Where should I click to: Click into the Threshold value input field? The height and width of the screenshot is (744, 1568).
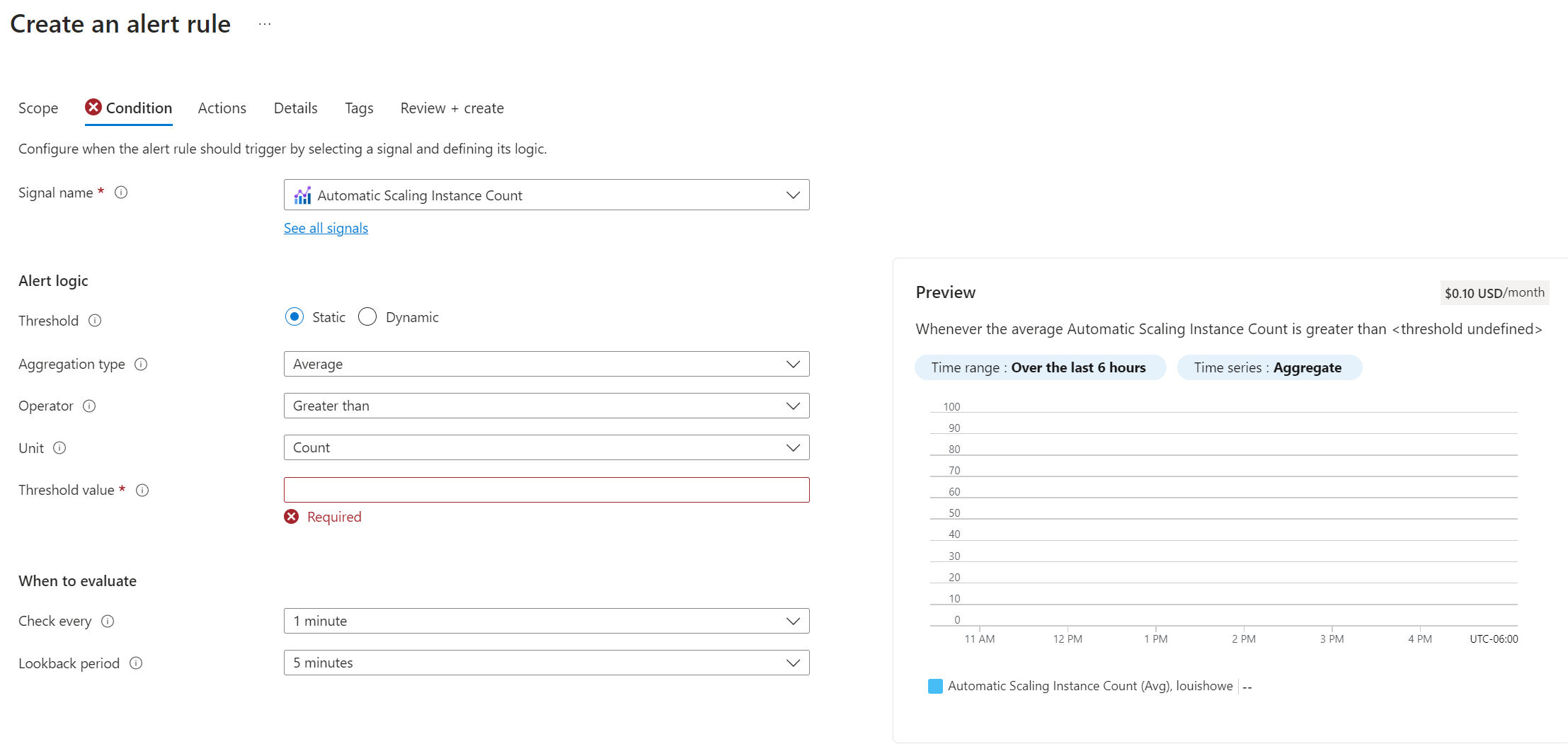coord(546,490)
